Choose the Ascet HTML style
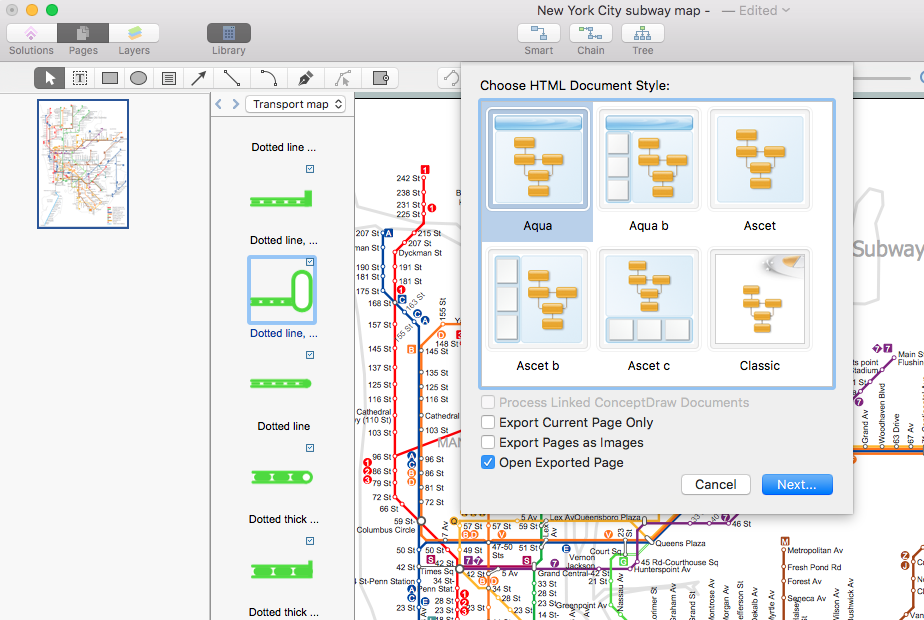Viewport: 924px width, 620px height. click(x=760, y=171)
